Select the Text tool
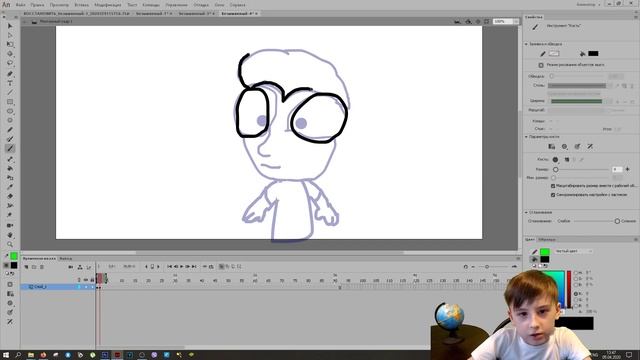 point(10,83)
